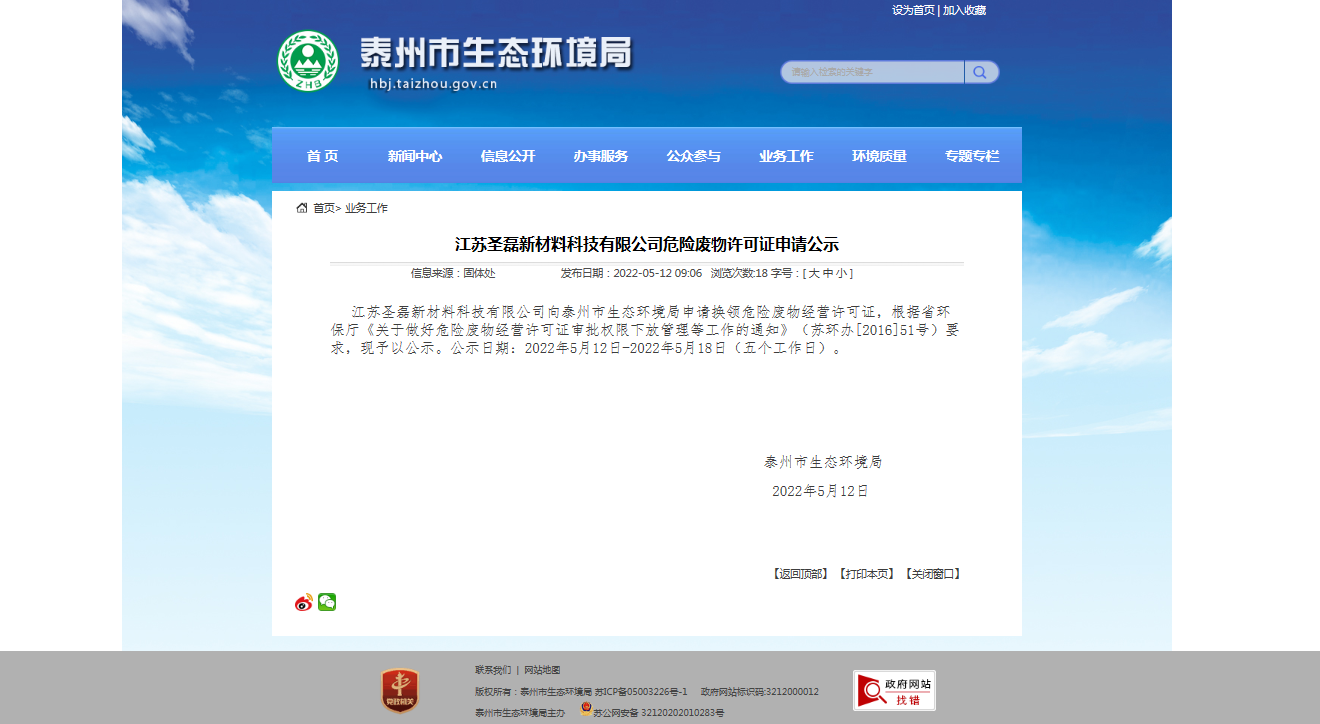
Task: Share the article via Weibo icon
Action: (x=304, y=602)
